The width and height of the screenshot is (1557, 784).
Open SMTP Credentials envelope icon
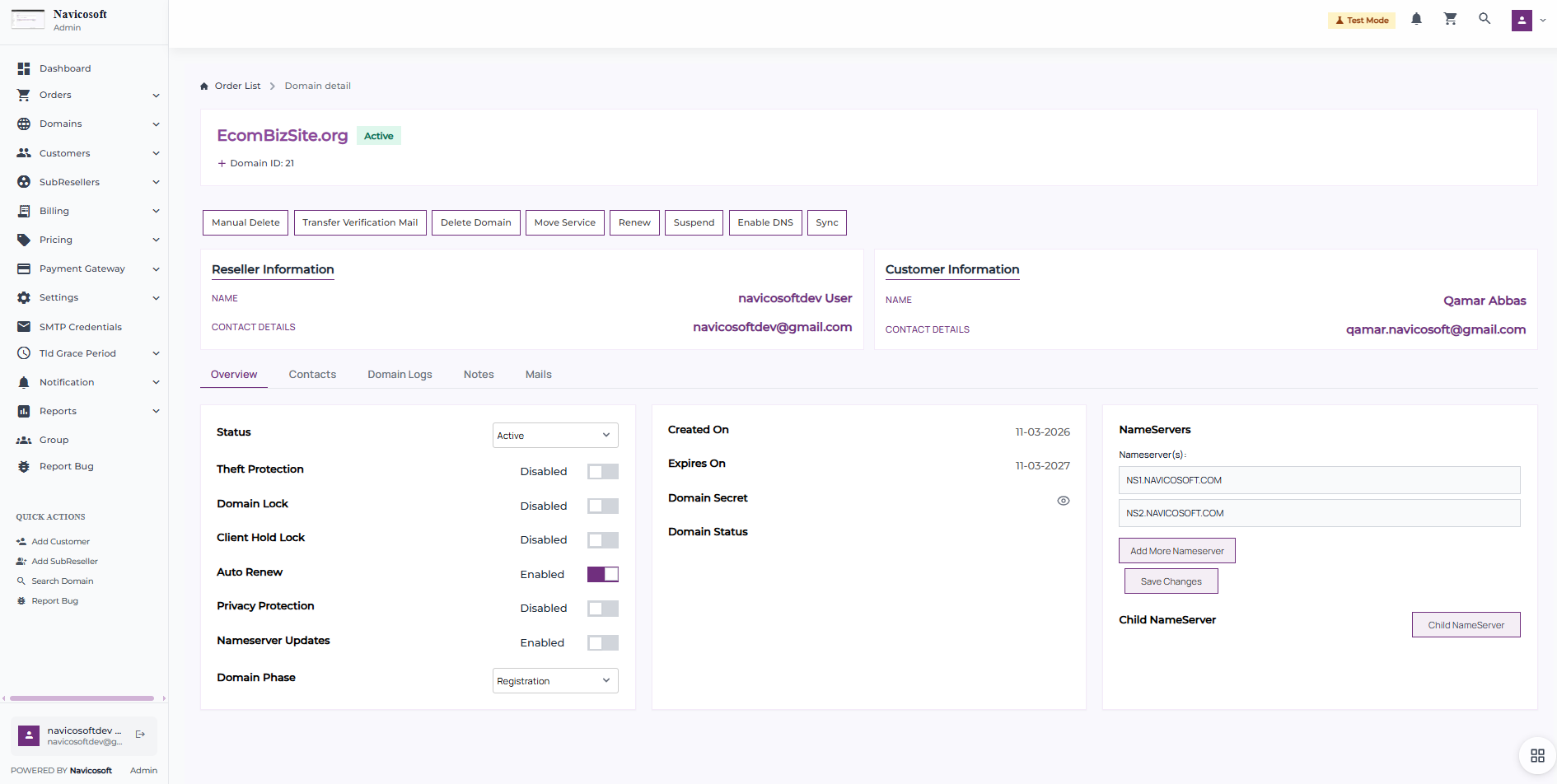(24, 327)
